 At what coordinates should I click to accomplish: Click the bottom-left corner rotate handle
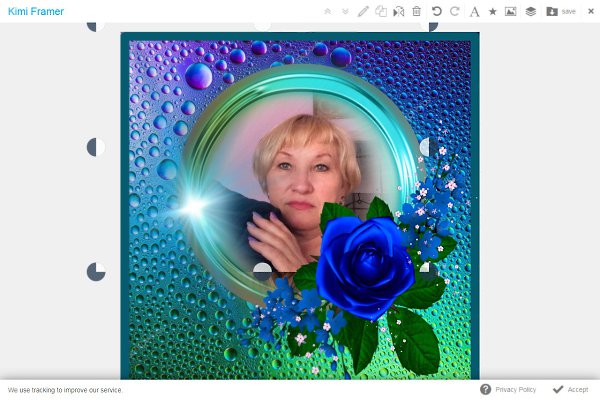[96, 271]
